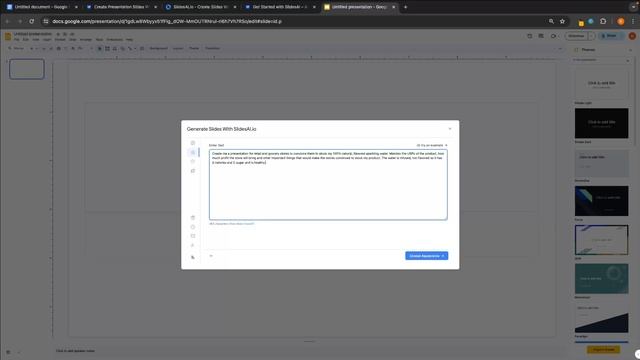Click into the Enter Text textarea
Screen dimensions: 640x360
[x=328, y=185]
